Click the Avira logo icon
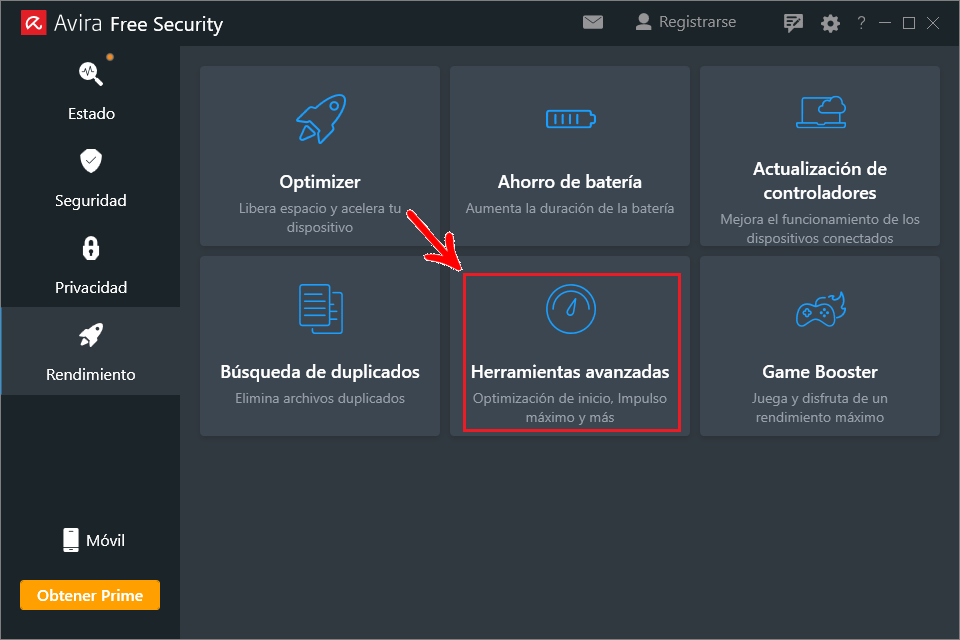960x640 pixels. [x=34, y=23]
